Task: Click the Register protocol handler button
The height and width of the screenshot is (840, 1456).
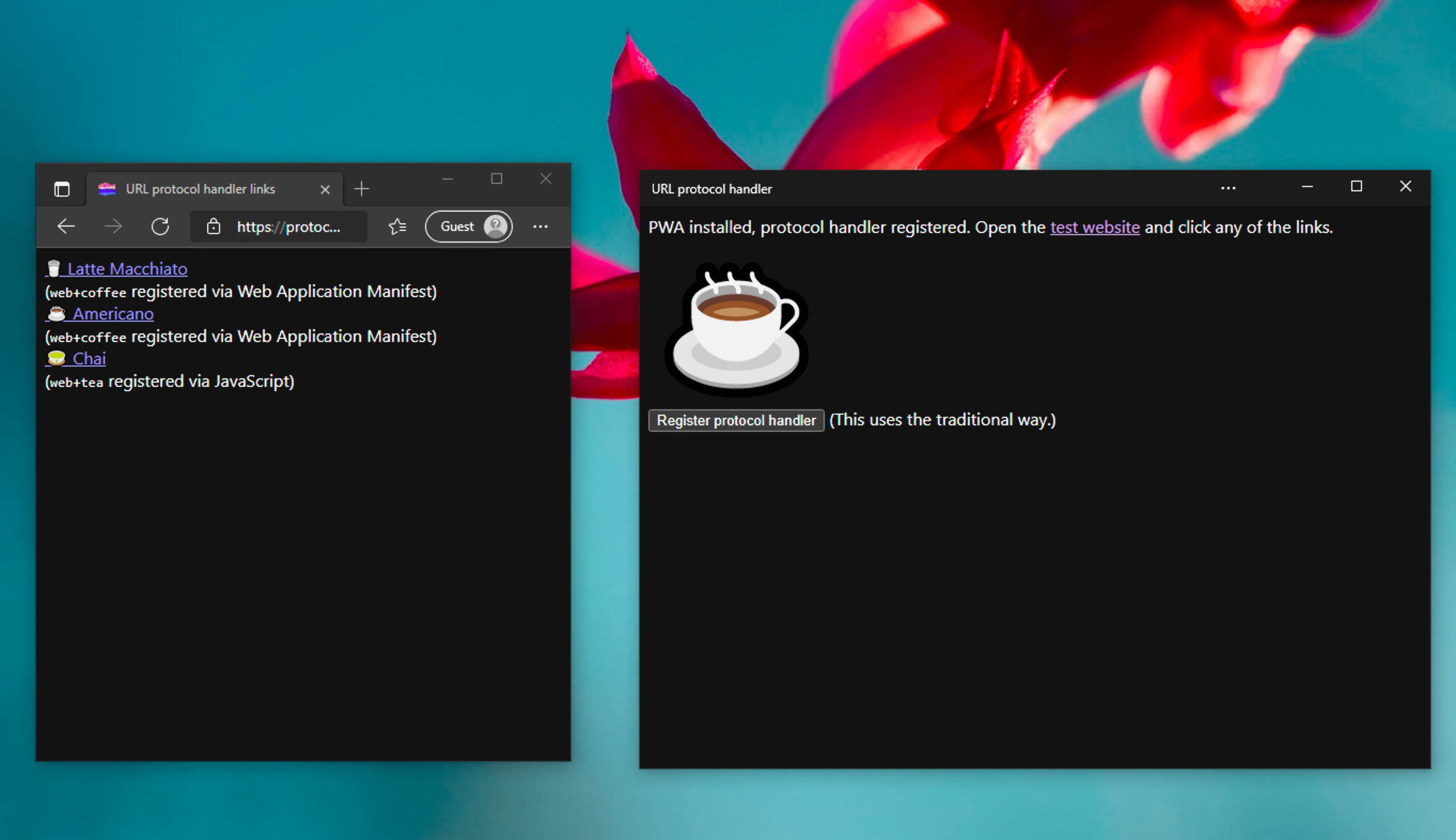Action: (x=736, y=419)
